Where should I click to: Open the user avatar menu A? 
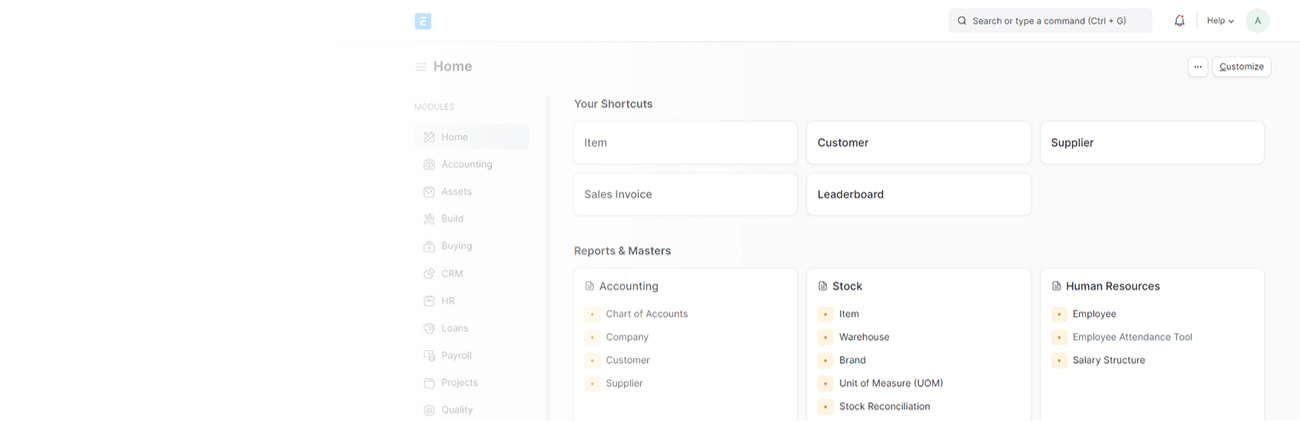[x=1257, y=21]
